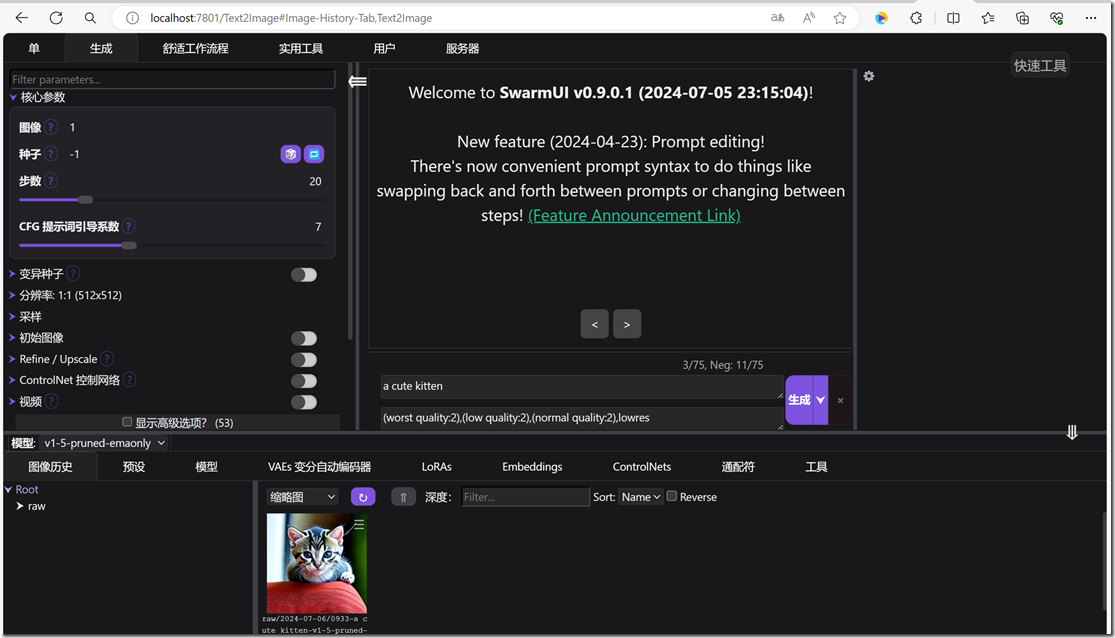Click the random seed dice icon

click(290, 154)
